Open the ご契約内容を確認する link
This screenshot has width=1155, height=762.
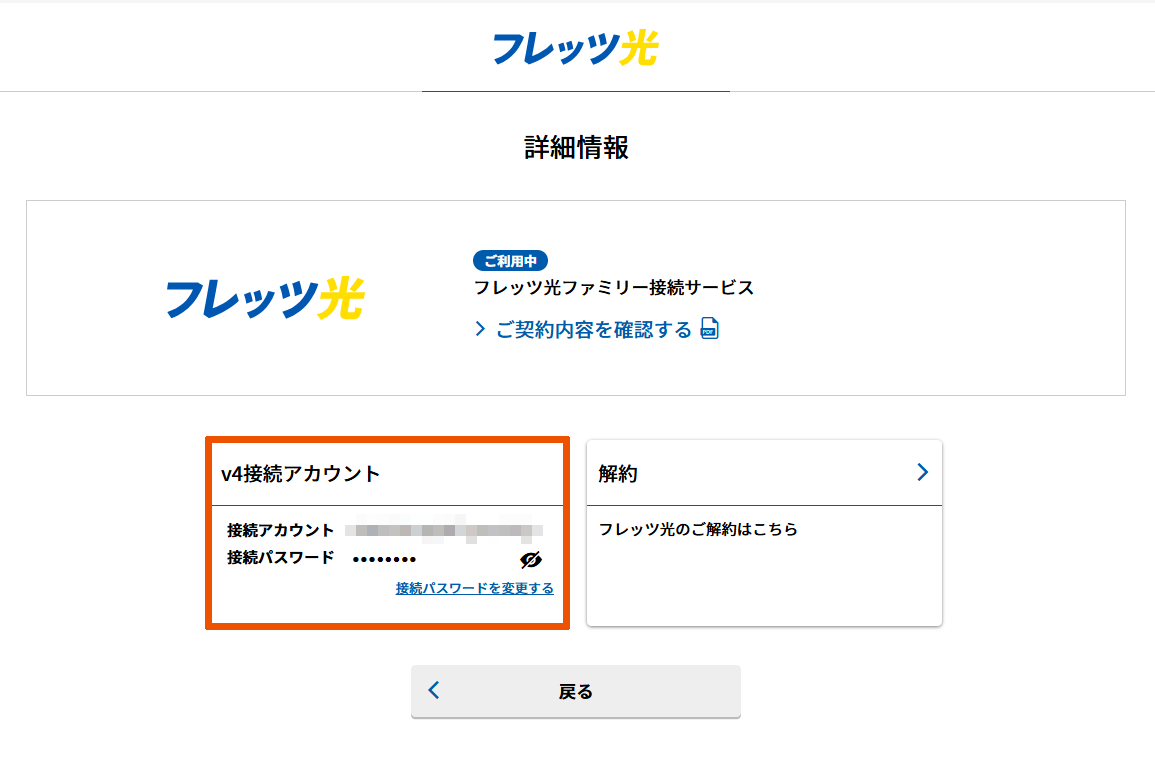593,330
